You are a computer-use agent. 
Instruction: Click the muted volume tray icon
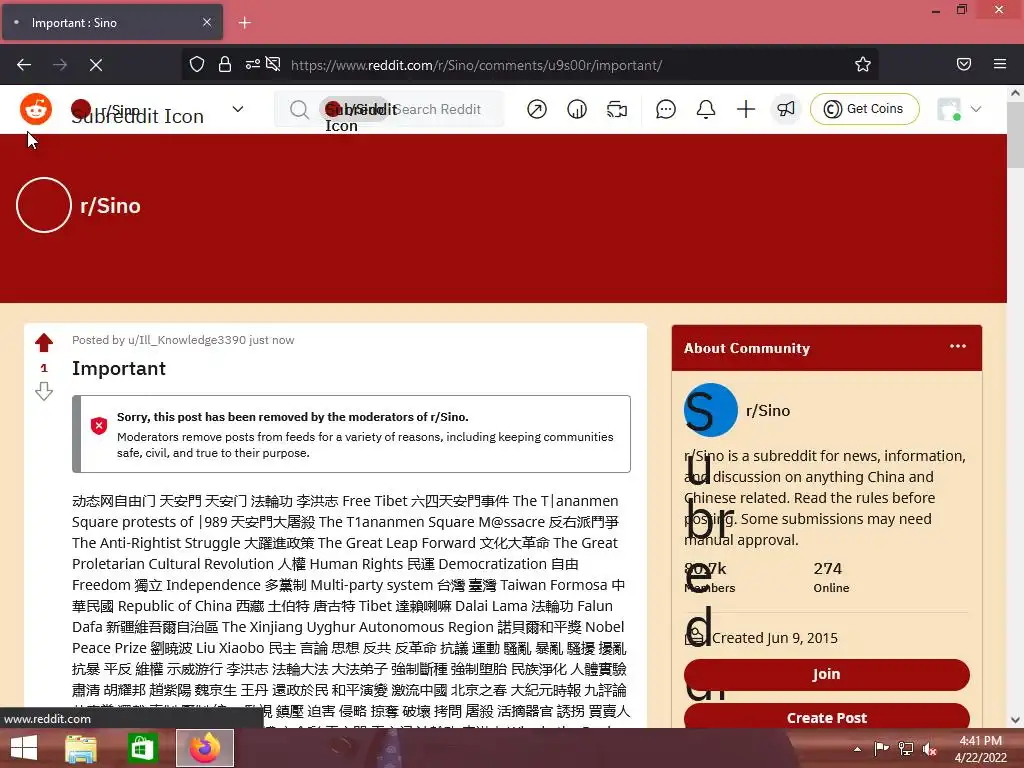(930, 749)
